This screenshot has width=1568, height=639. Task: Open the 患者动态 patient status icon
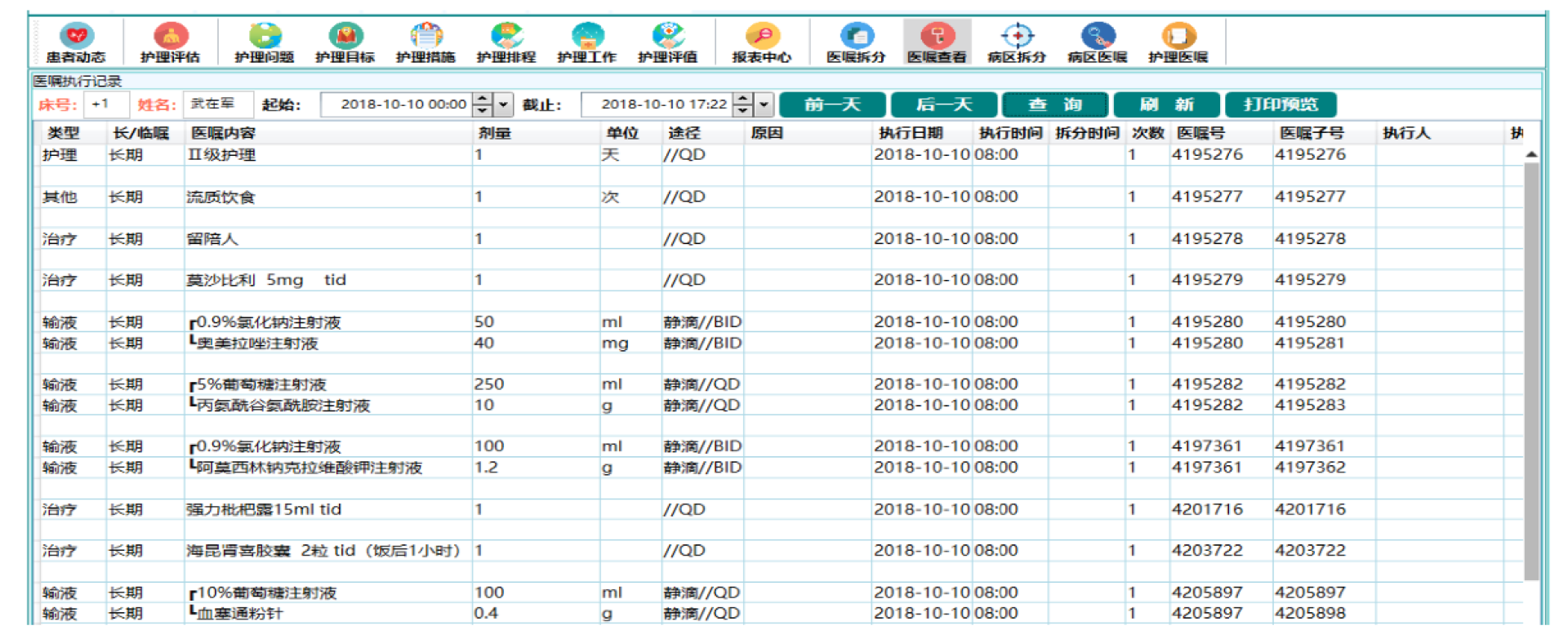[x=76, y=42]
